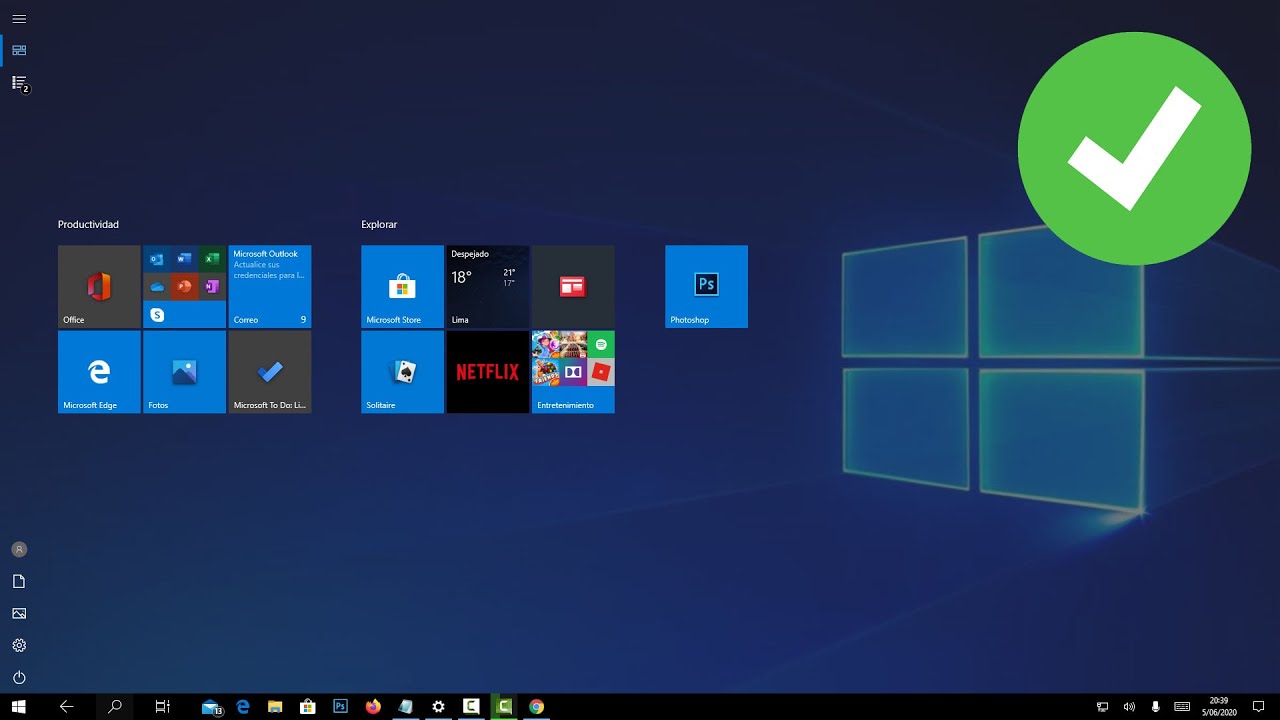Switch to the green Camtasia taskbar icon
The width and height of the screenshot is (1280, 720).
click(x=505, y=707)
